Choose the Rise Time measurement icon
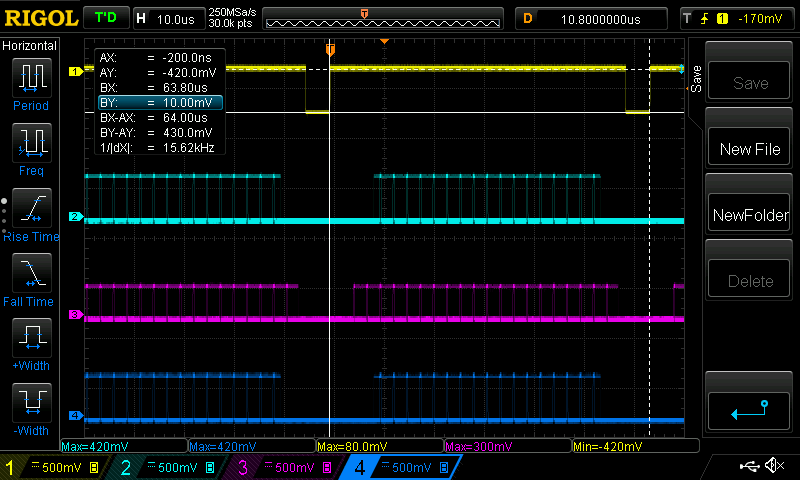This screenshot has height=480, width=800. coord(31,208)
